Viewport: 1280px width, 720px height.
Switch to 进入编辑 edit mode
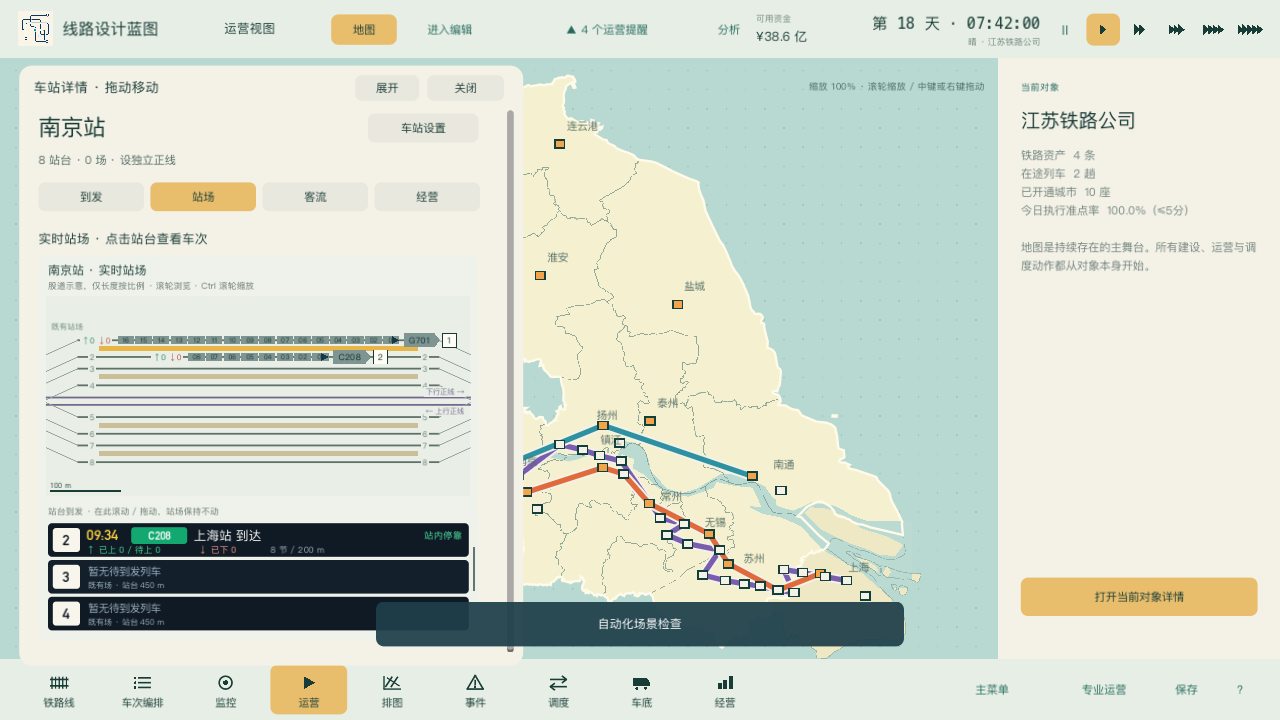click(450, 30)
